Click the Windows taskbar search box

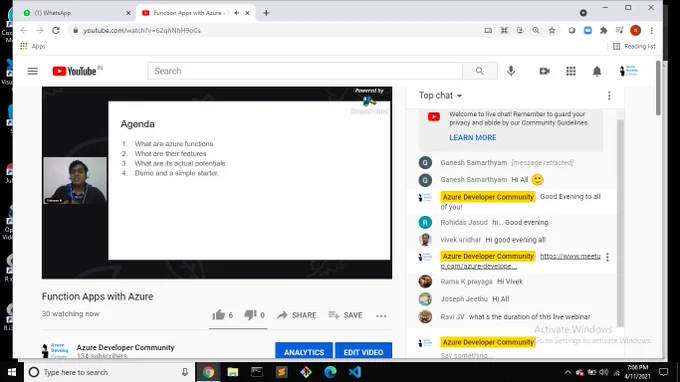click(108, 372)
